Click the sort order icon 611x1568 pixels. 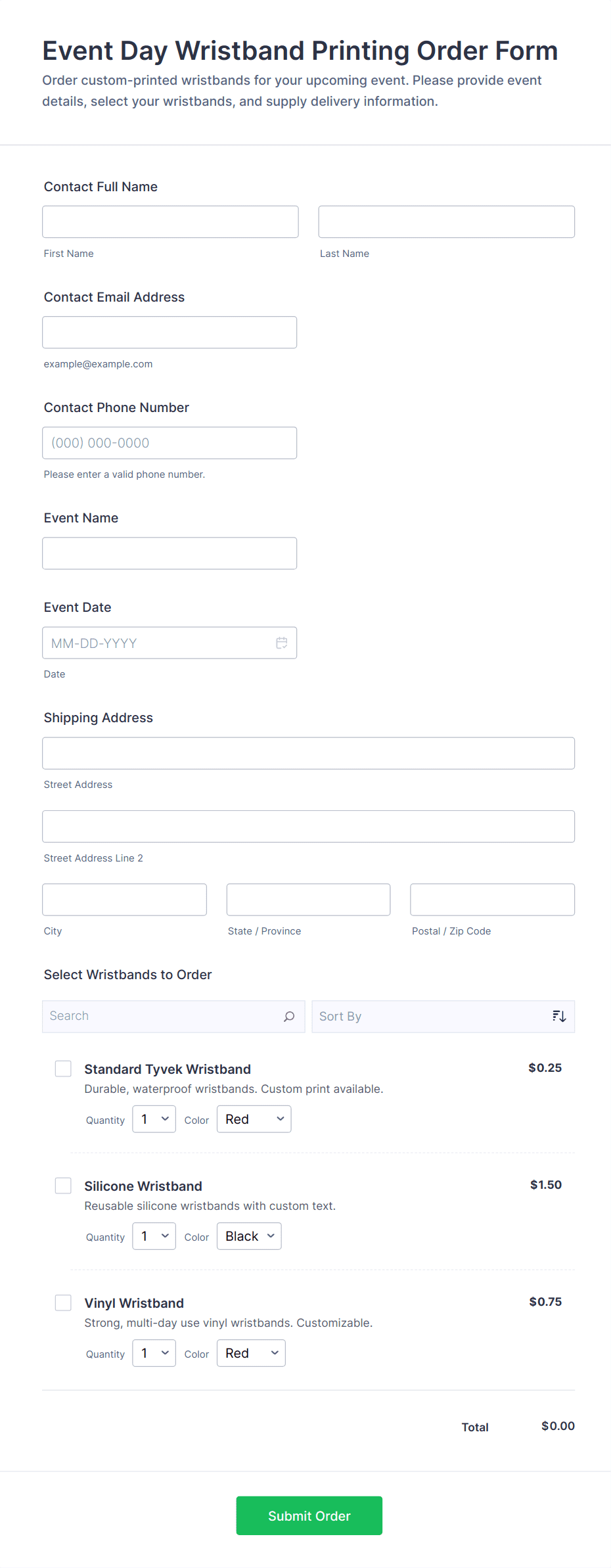click(559, 1017)
